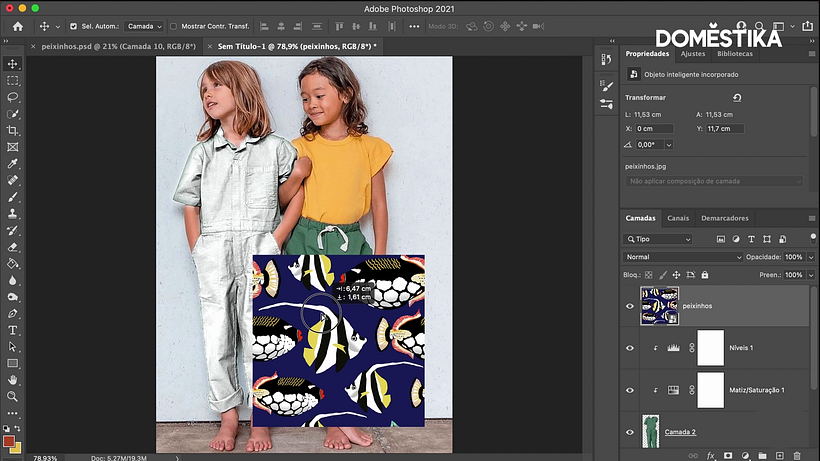820x461 pixels.
Task: Open the rotation angle dropdown
Action: [669, 145]
